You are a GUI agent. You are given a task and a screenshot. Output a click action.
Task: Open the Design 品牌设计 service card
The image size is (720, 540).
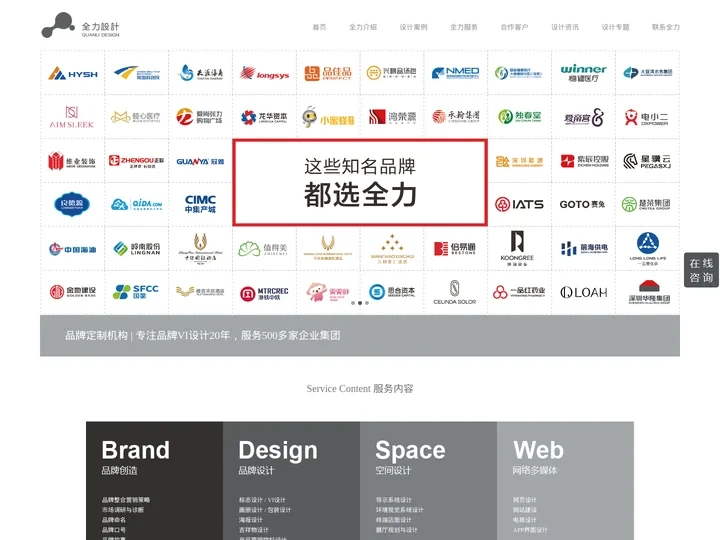[291, 481]
